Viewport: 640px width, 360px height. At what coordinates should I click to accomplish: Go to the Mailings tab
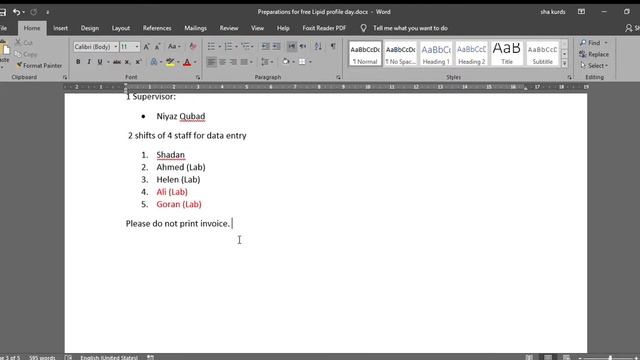tap(196, 28)
